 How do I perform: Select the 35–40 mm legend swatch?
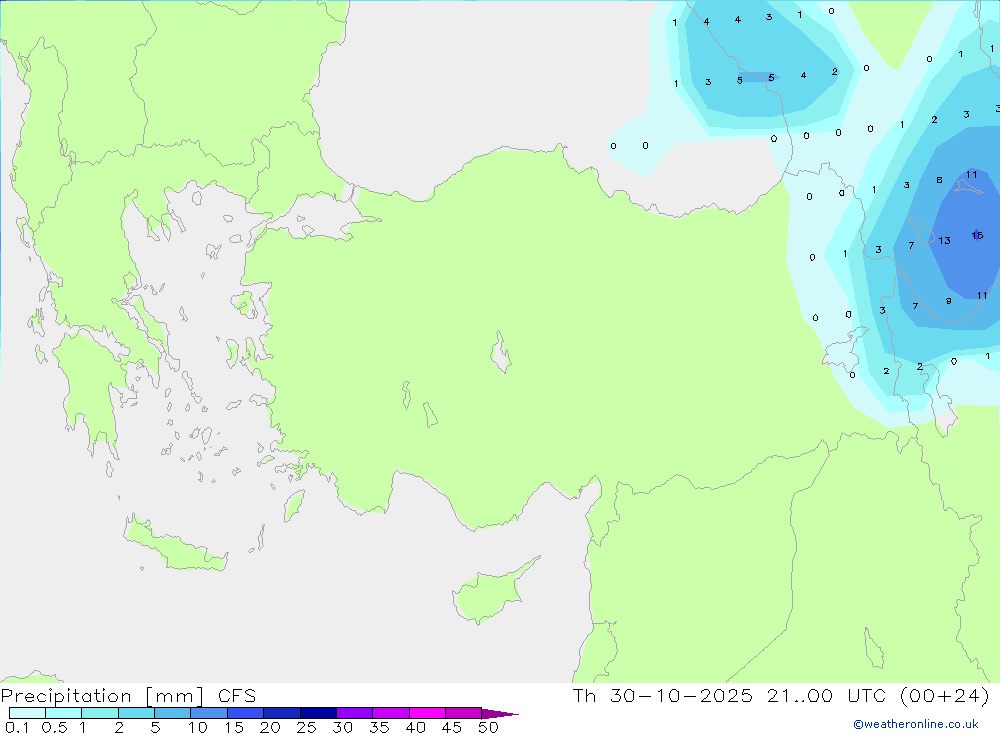click(390, 713)
